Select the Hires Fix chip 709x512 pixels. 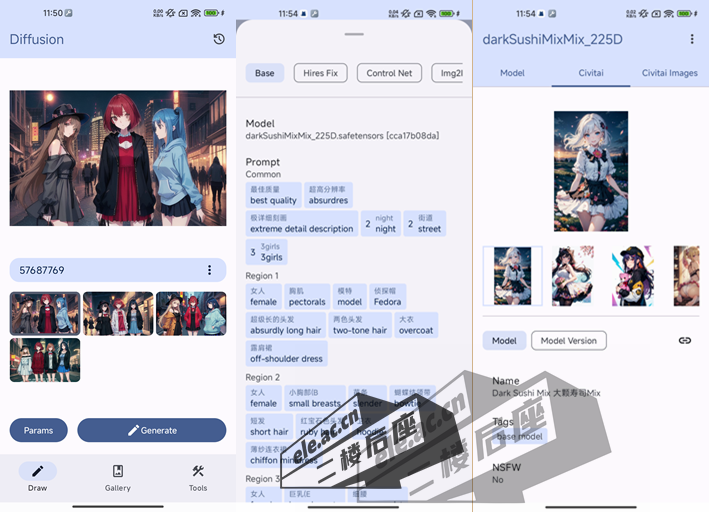coord(321,73)
